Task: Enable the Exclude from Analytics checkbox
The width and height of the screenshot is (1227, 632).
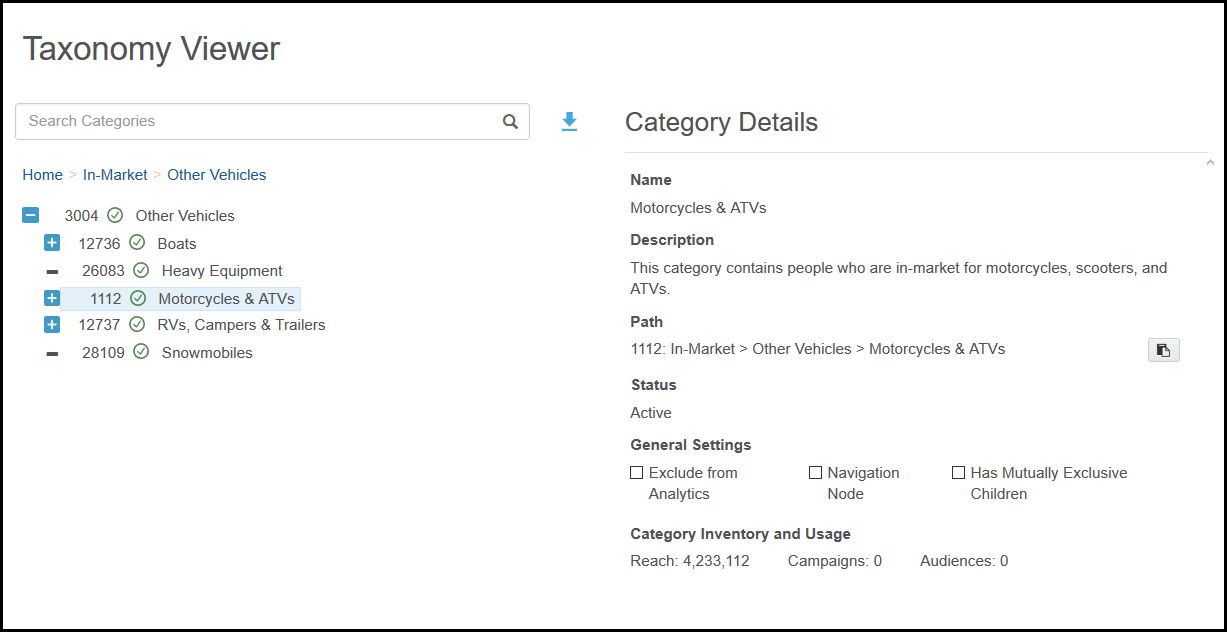Action: [637, 472]
